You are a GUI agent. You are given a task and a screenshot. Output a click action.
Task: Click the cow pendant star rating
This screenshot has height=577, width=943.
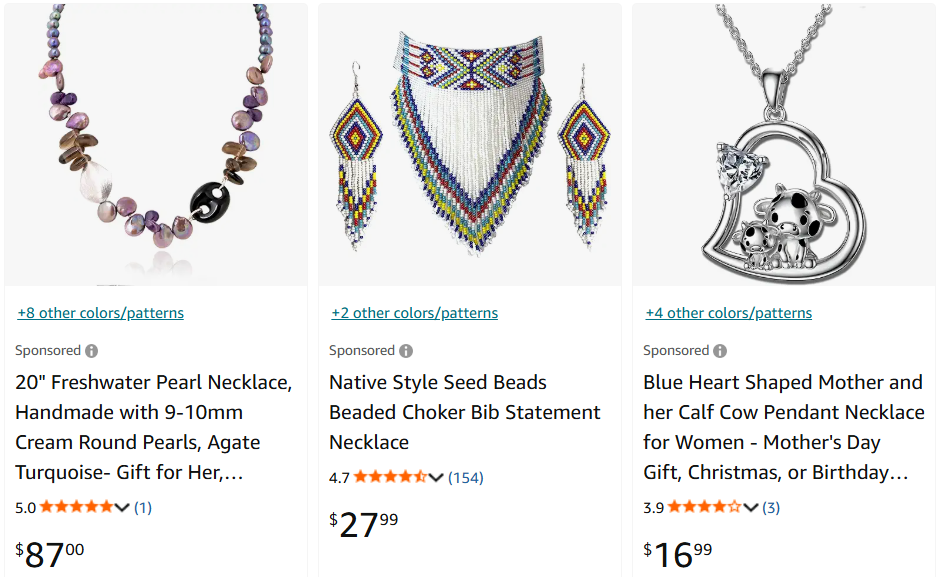[x=704, y=507]
